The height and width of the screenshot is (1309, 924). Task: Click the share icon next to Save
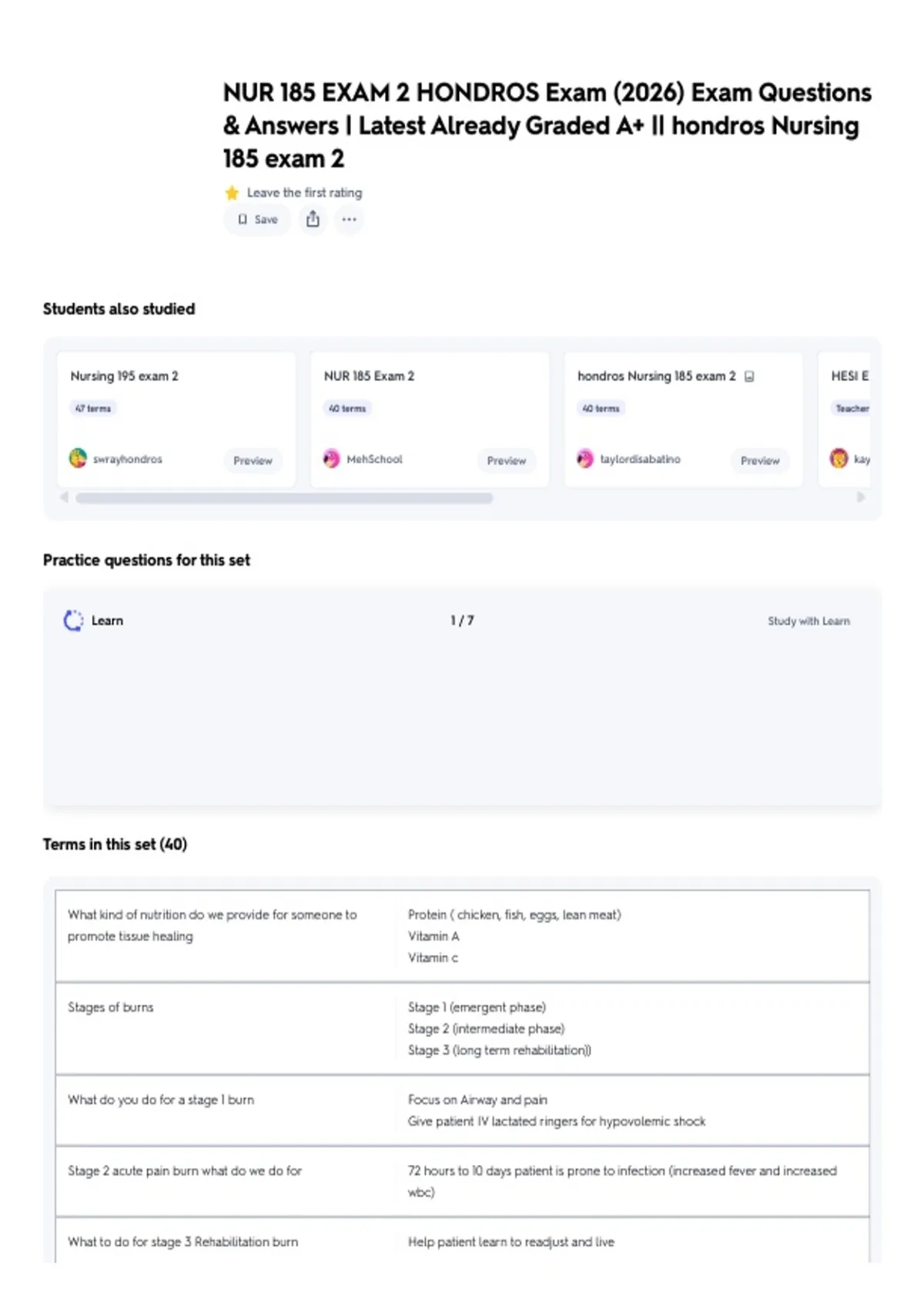pos(313,219)
